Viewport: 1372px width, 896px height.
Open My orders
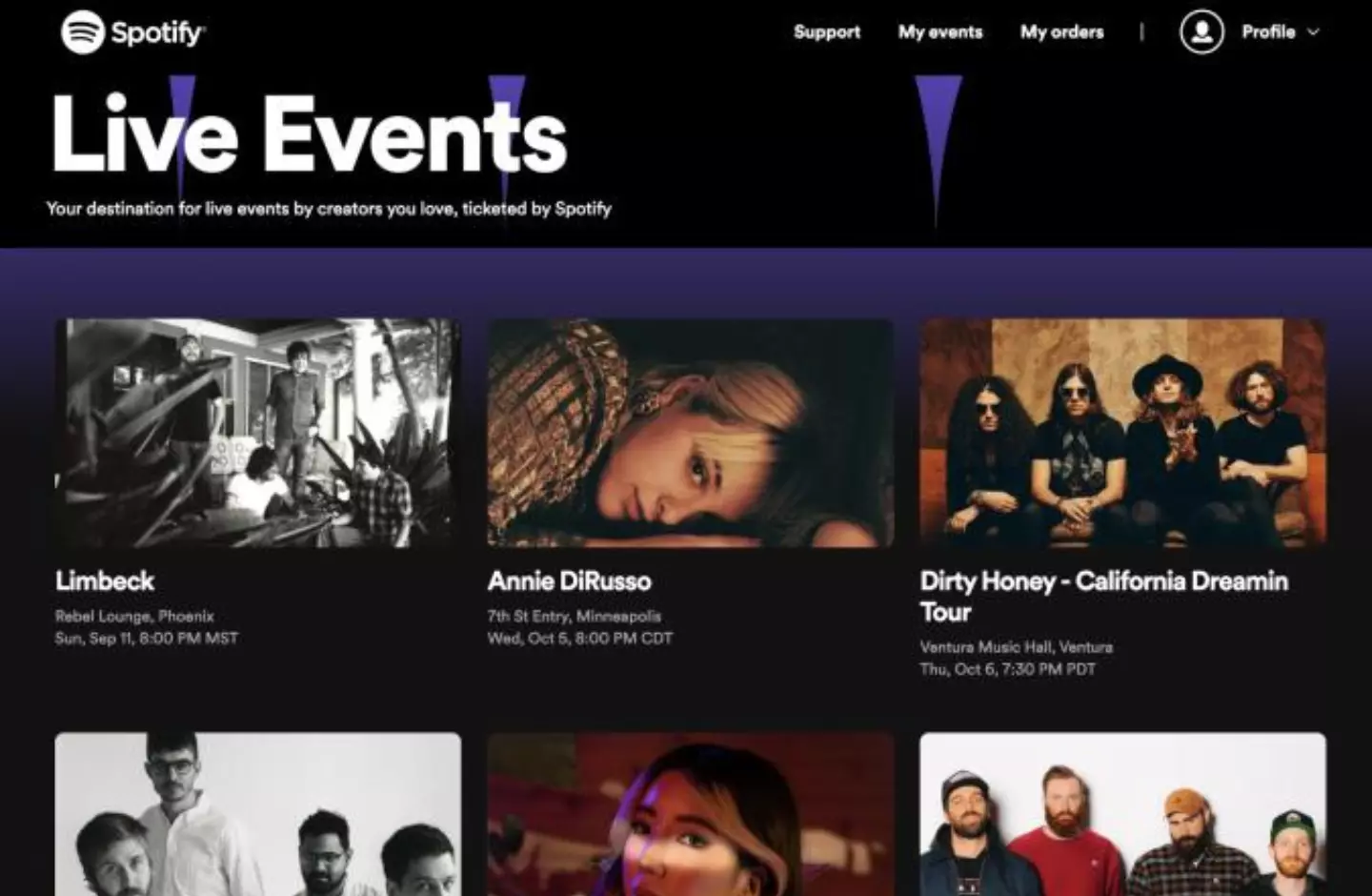tap(1061, 31)
